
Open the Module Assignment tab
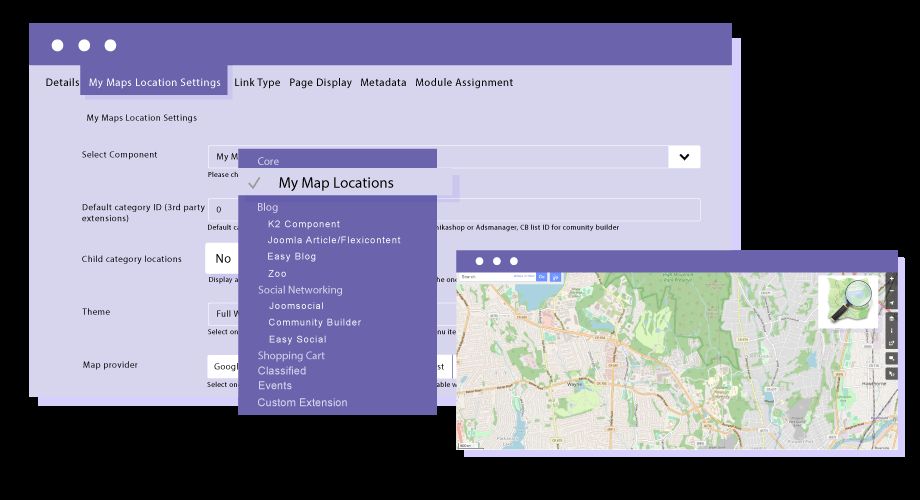click(x=464, y=82)
